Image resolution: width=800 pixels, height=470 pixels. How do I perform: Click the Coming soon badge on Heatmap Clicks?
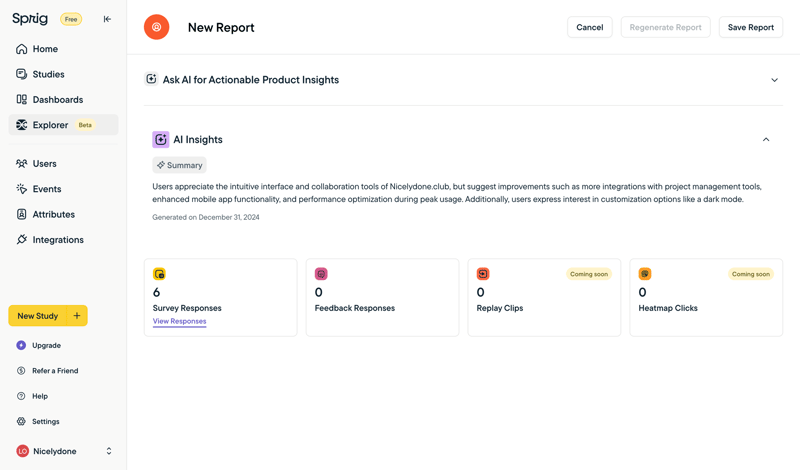coord(751,274)
